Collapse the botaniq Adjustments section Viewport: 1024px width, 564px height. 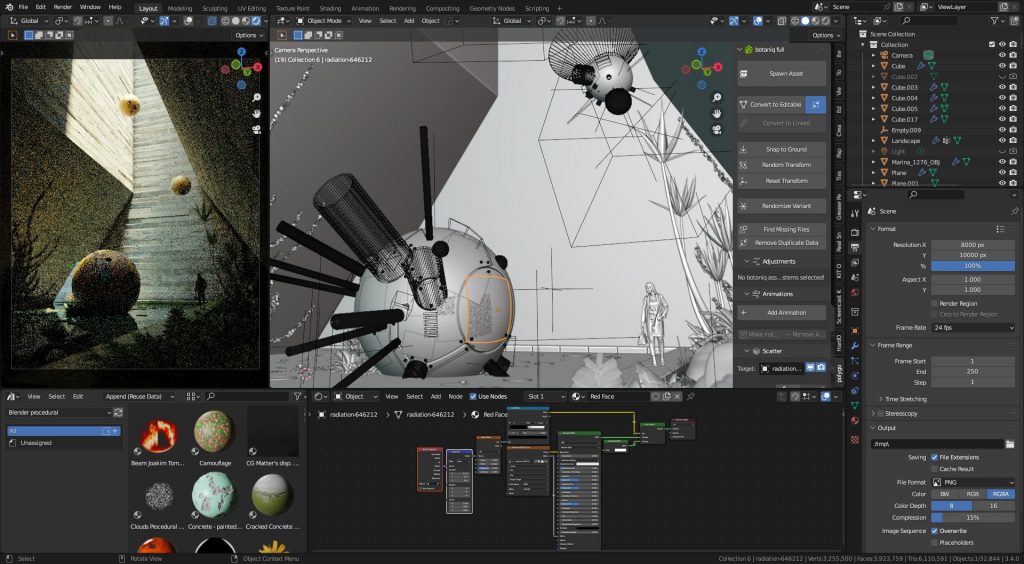coord(747,261)
